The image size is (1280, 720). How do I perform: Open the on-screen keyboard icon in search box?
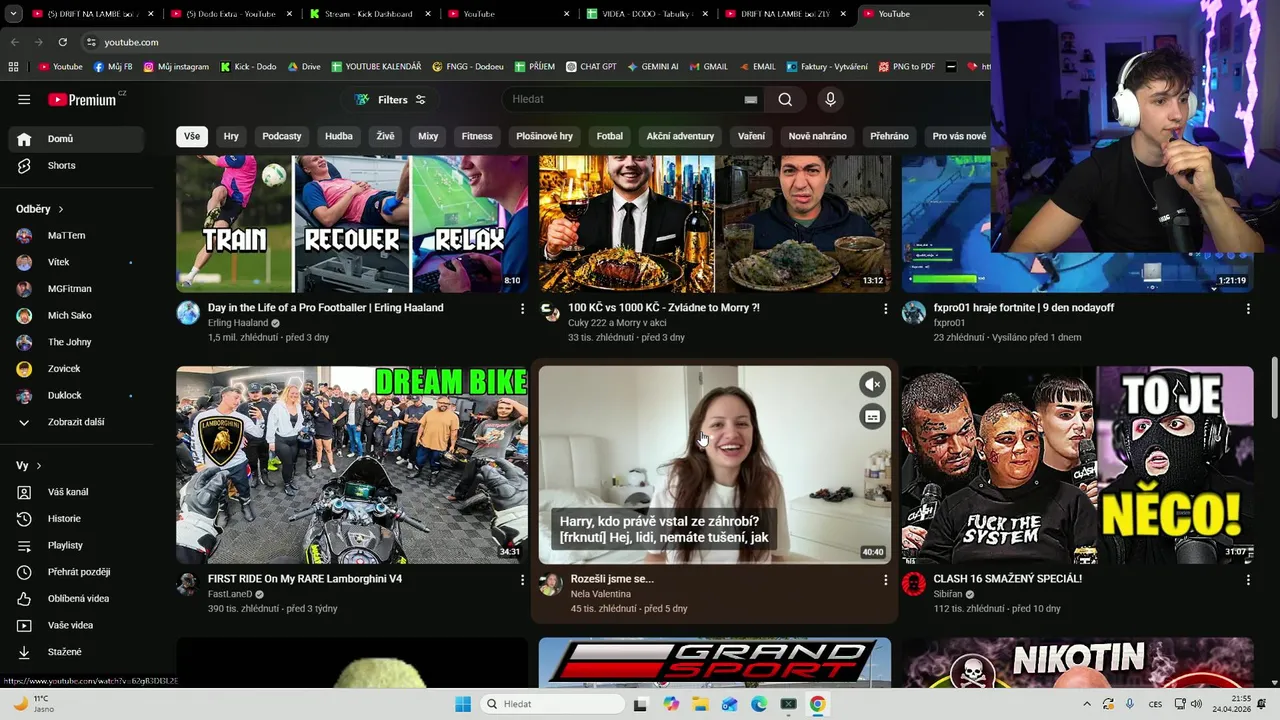[751, 99]
